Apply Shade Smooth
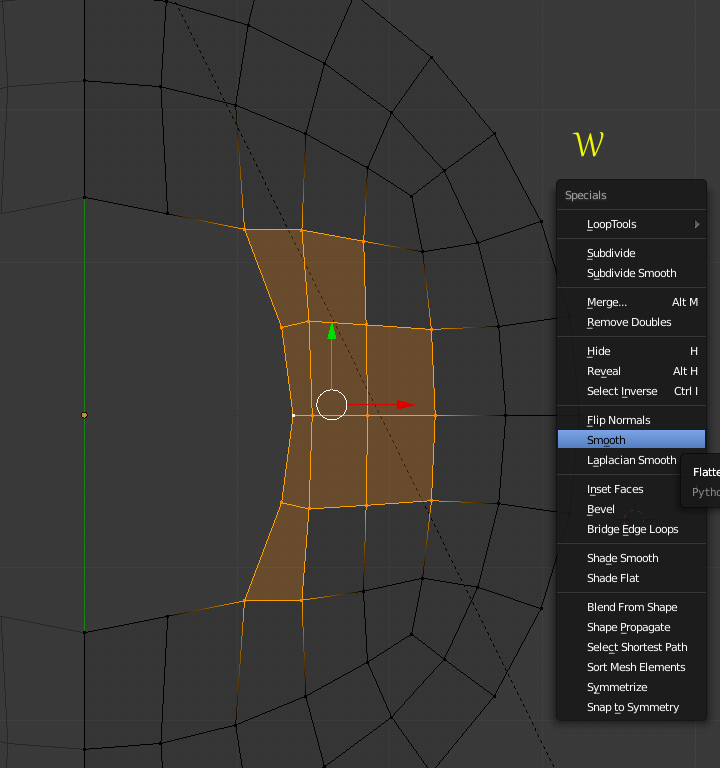The image size is (720, 768). pos(631,558)
